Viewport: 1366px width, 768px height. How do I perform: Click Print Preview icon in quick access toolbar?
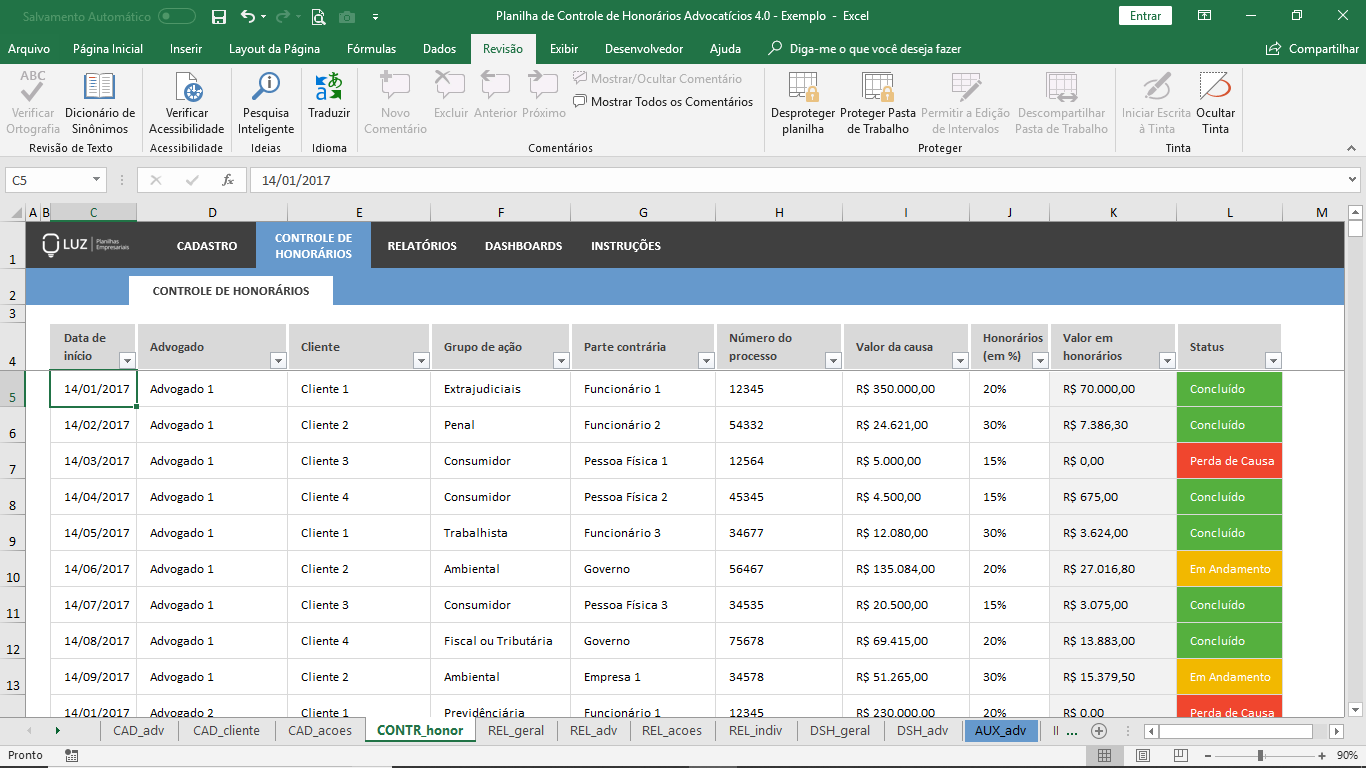click(x=318, y=16)
